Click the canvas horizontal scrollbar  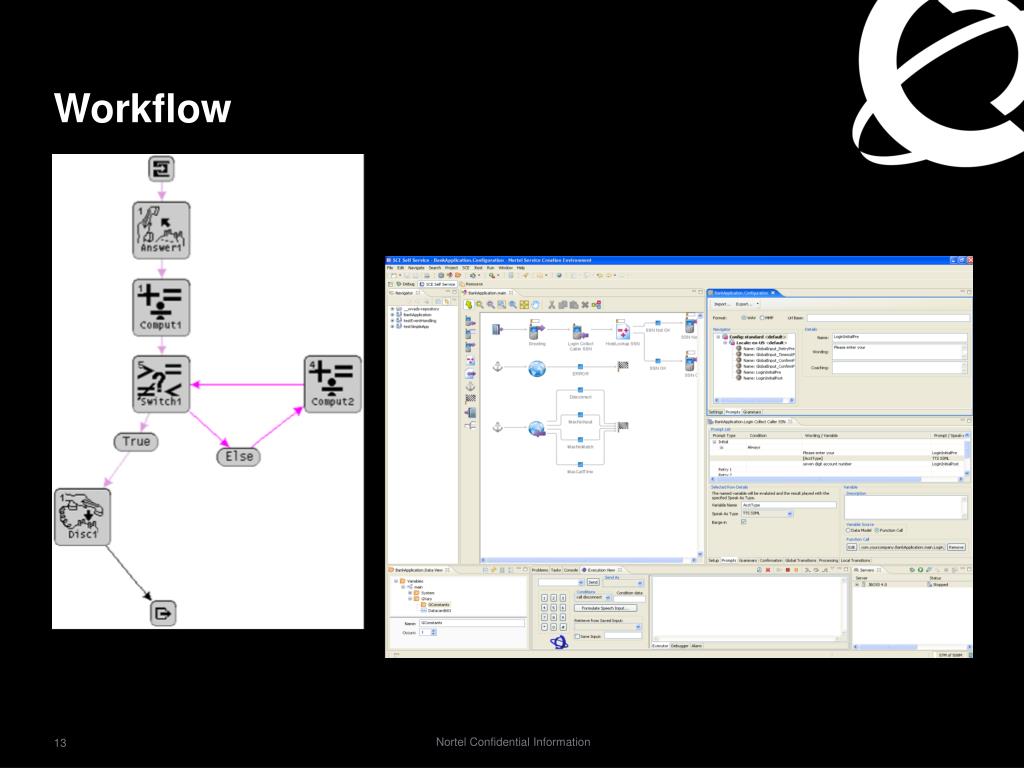click(590, 560)
